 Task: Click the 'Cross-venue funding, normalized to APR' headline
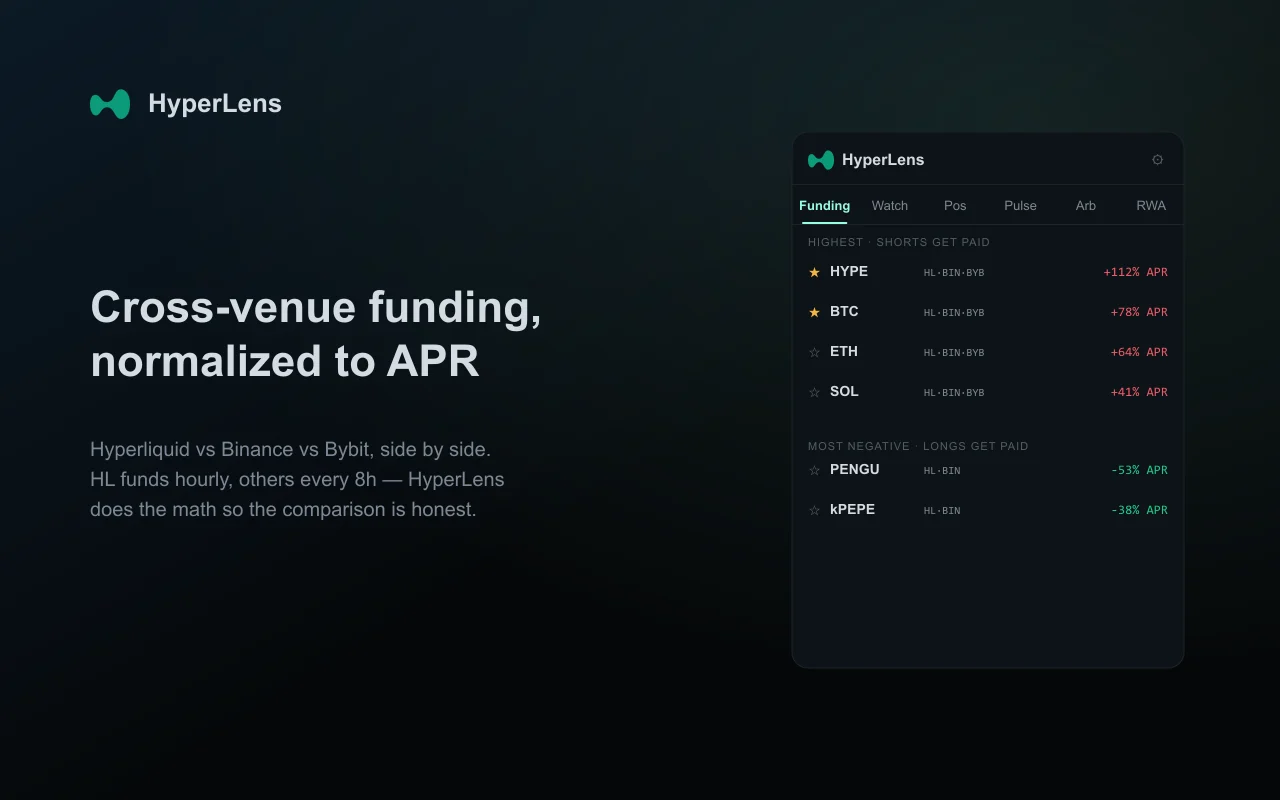pyautogui.click(x=316, y=334)
